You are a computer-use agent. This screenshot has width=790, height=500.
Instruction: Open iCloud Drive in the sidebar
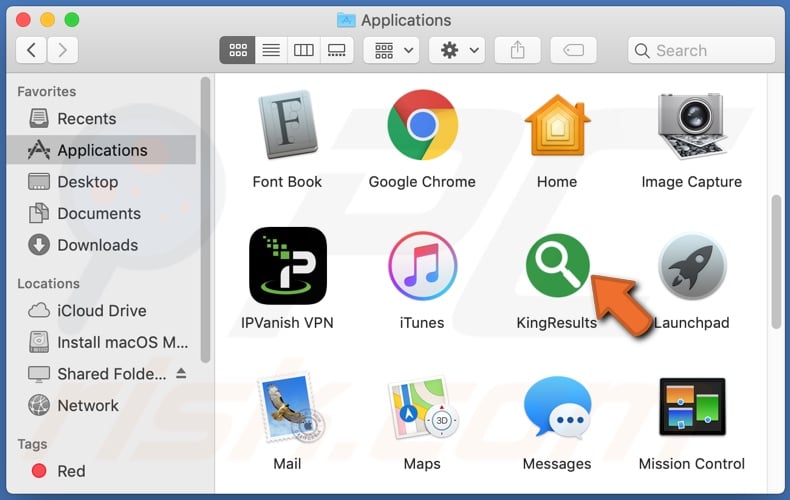click(101, 310)
